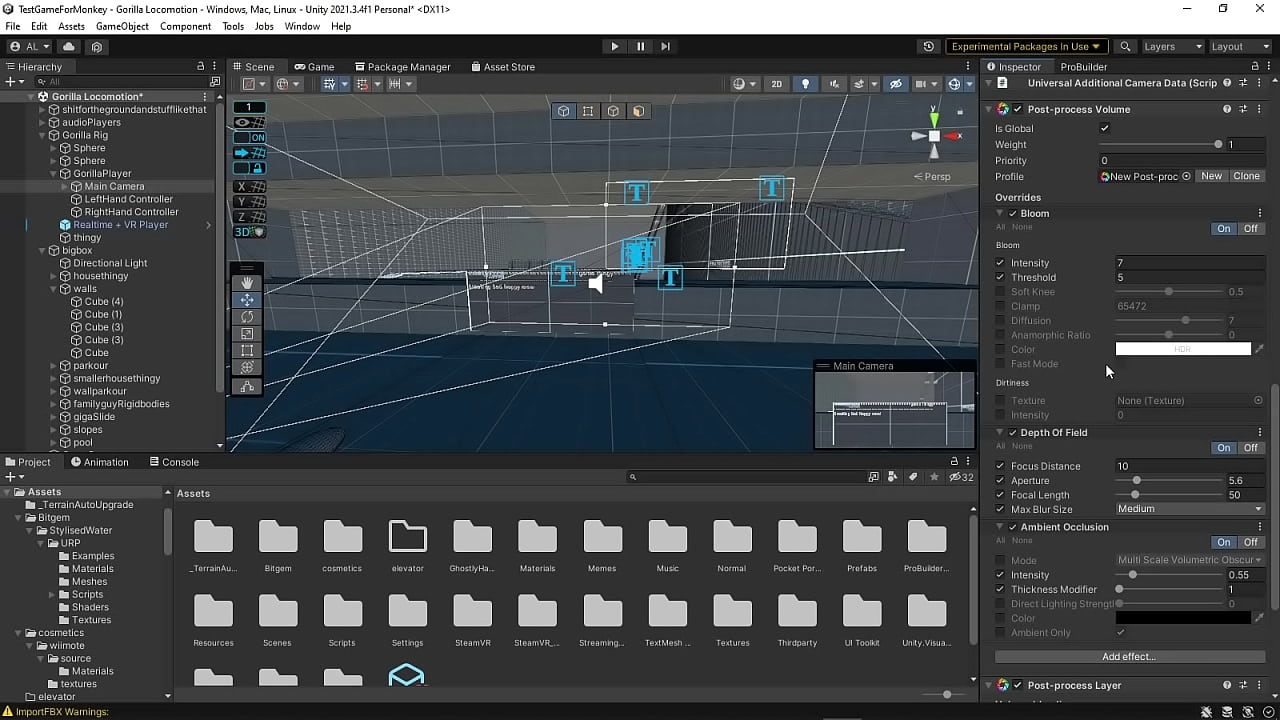Screen dimensions: 1280x720
Task: Toggle the 2D view mode in Scene view
Action: [x=777, y=84]
